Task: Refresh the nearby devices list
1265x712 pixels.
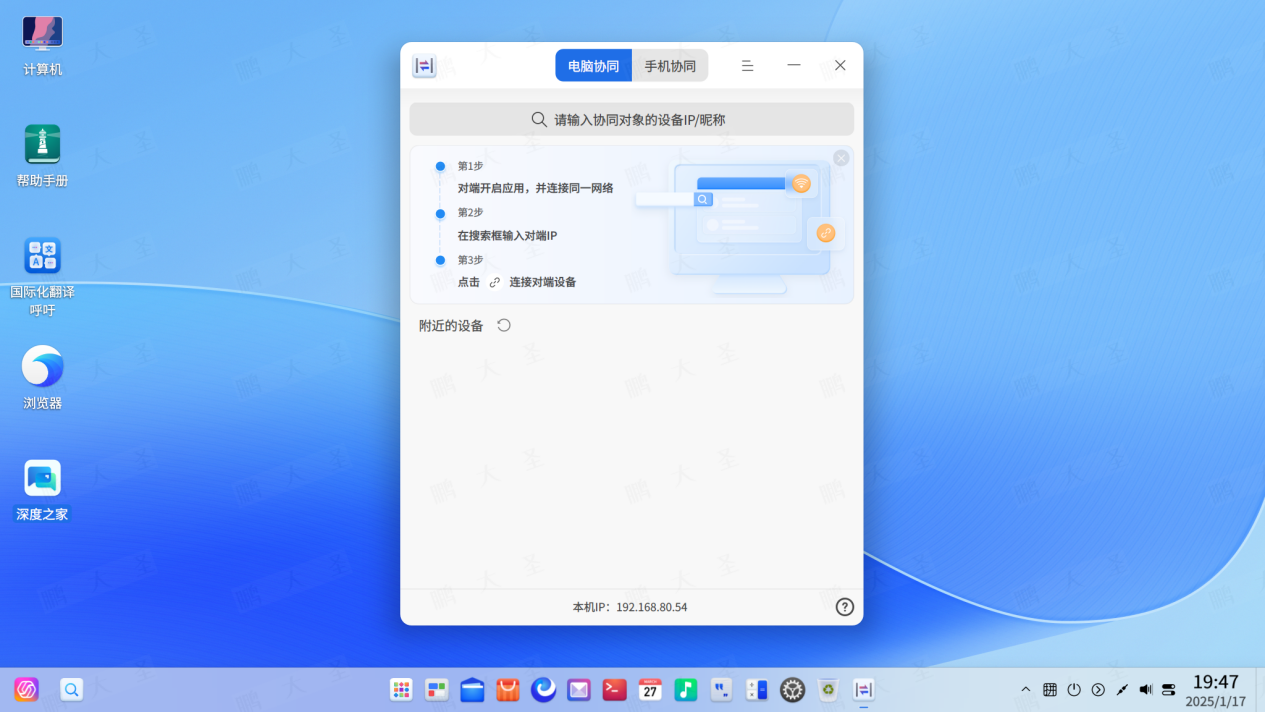Action: click(x=504, y=325)
